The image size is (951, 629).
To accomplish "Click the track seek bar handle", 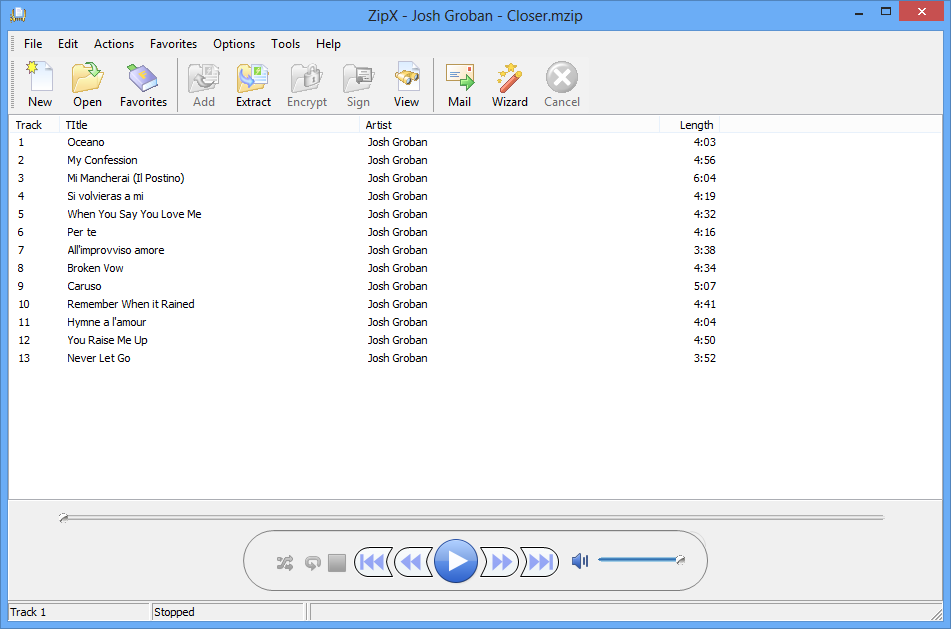I will (x=64, y=517).
